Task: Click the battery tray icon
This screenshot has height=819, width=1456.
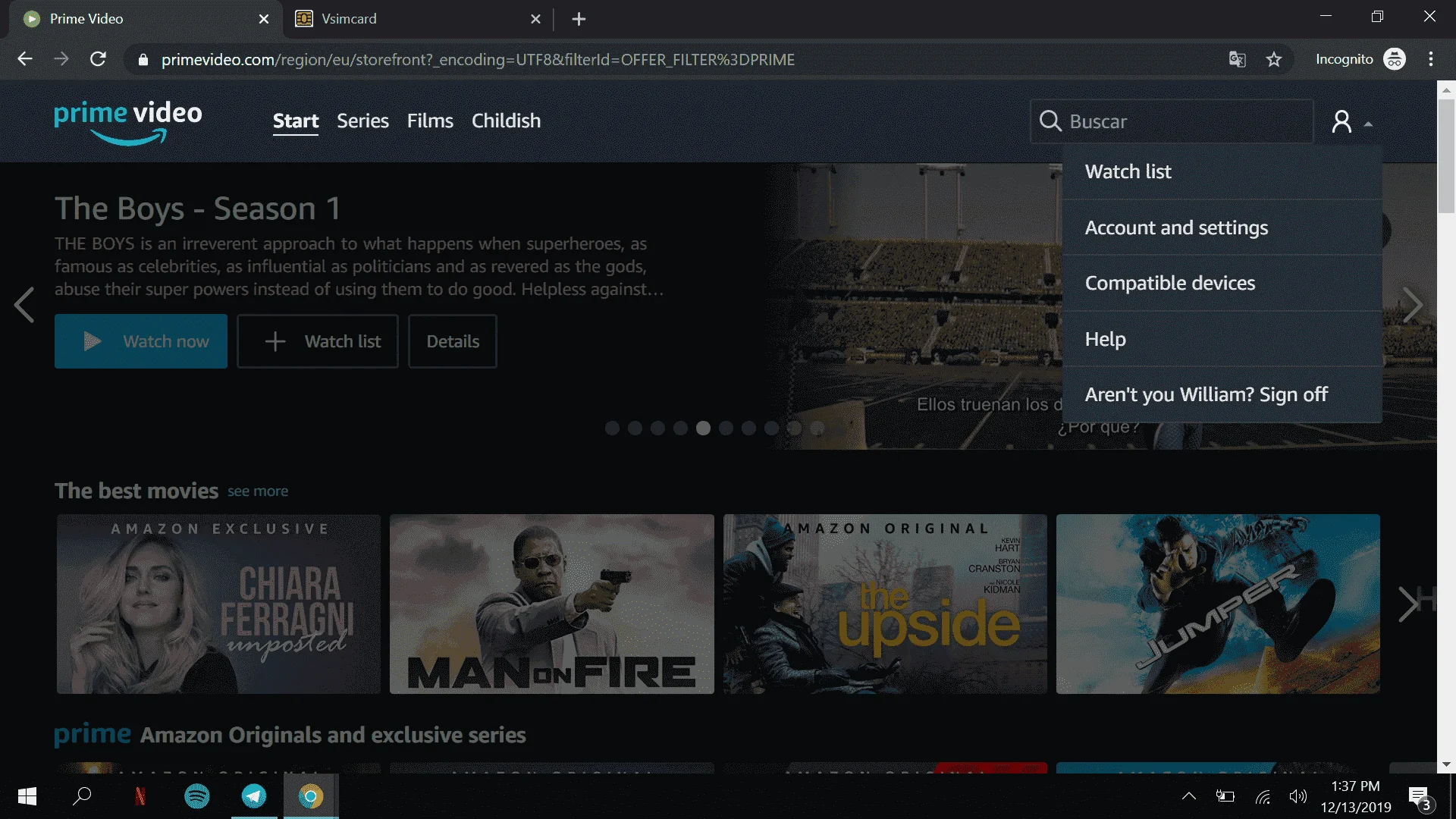Action: click(x=1225, y=796)
